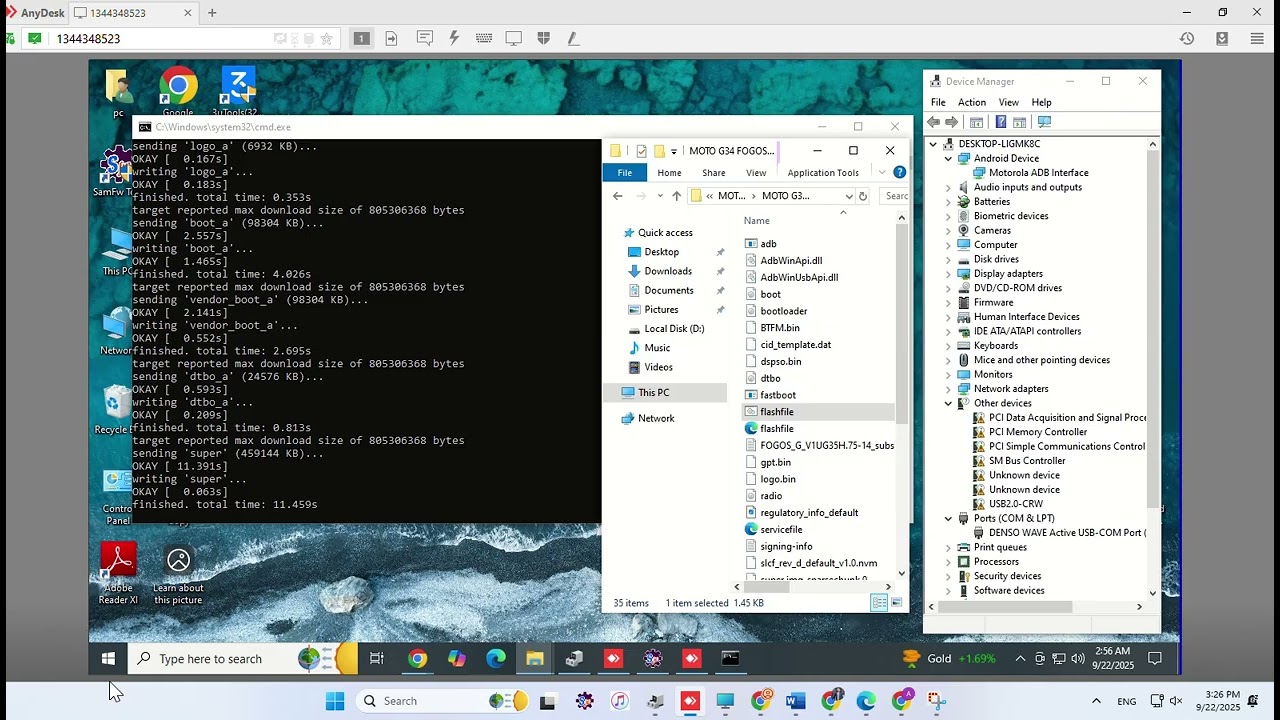Open remote Windows Start button

[108, 658]
